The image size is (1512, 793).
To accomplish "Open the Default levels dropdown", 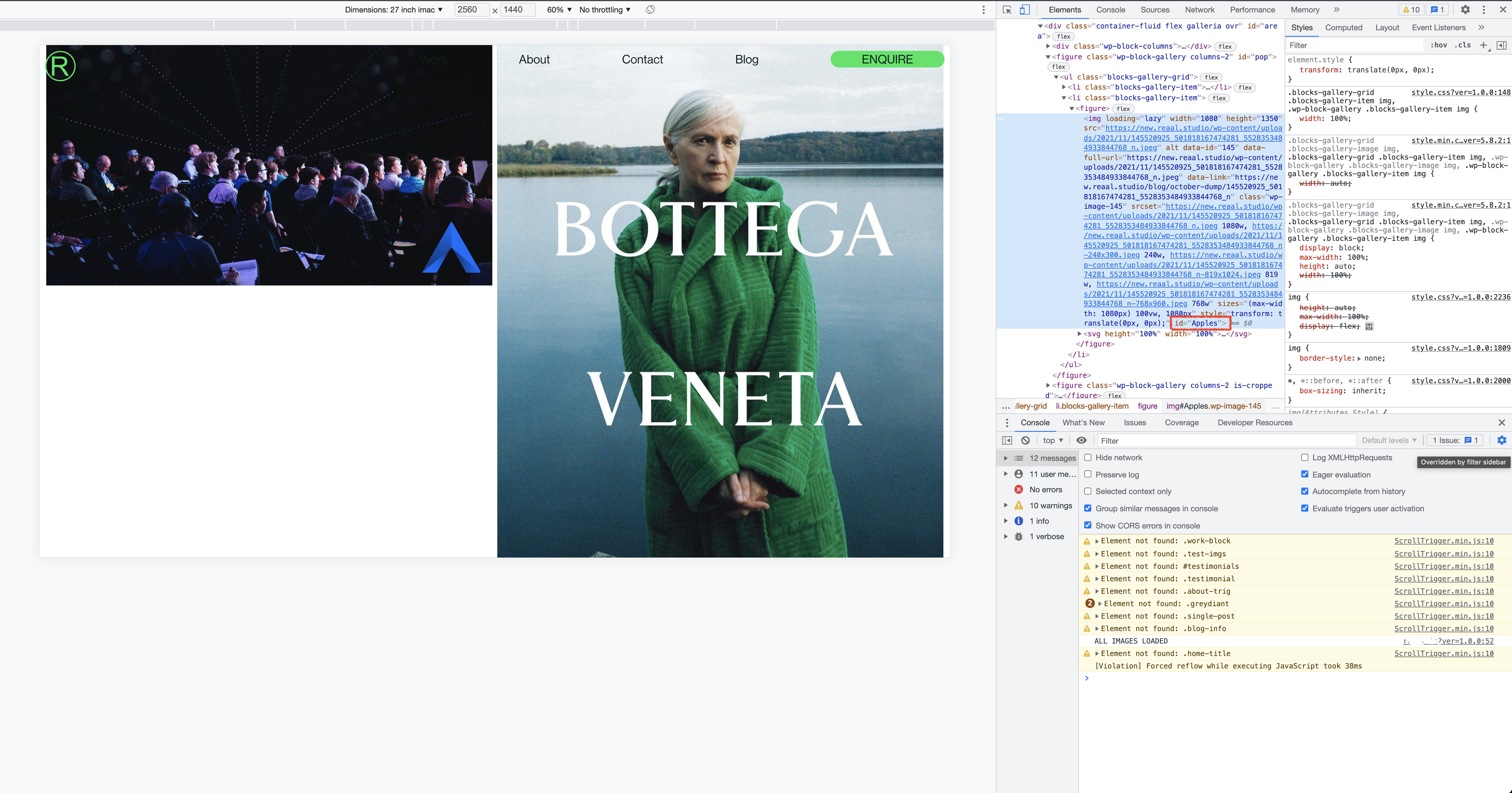I will tap(1389, 440).
